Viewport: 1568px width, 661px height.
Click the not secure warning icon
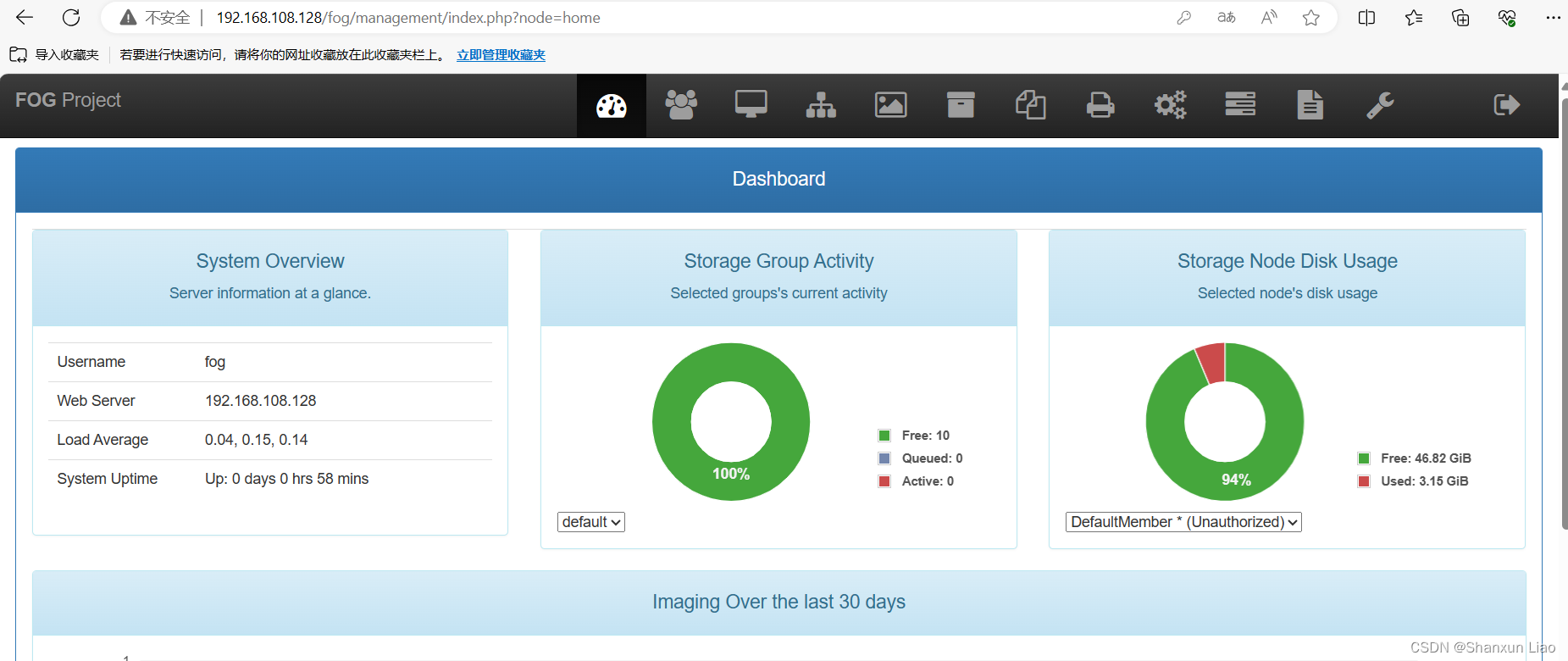[128, 18]
